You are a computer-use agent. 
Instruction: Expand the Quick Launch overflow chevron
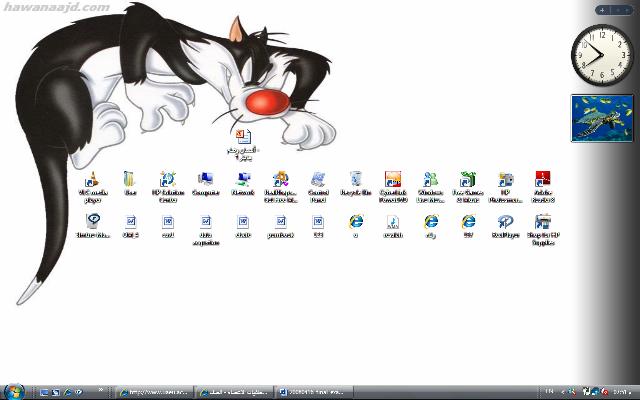pos(101,390)
